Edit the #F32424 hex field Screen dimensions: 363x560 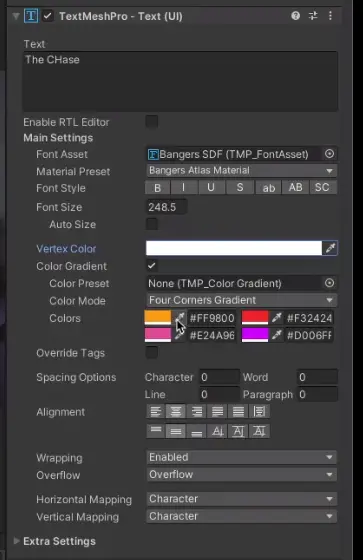coord(309,318)
